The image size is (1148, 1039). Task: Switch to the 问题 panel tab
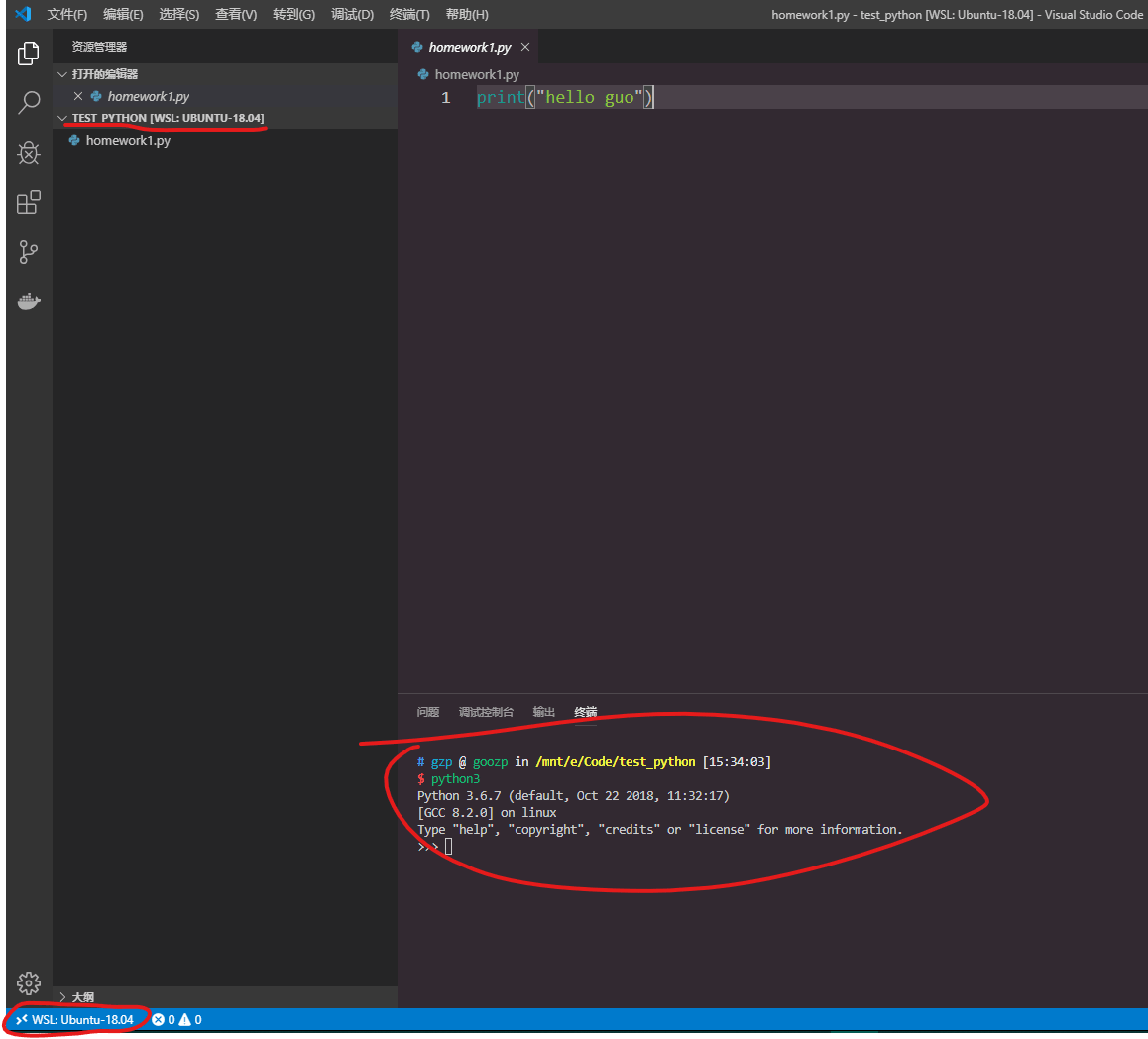427,712
